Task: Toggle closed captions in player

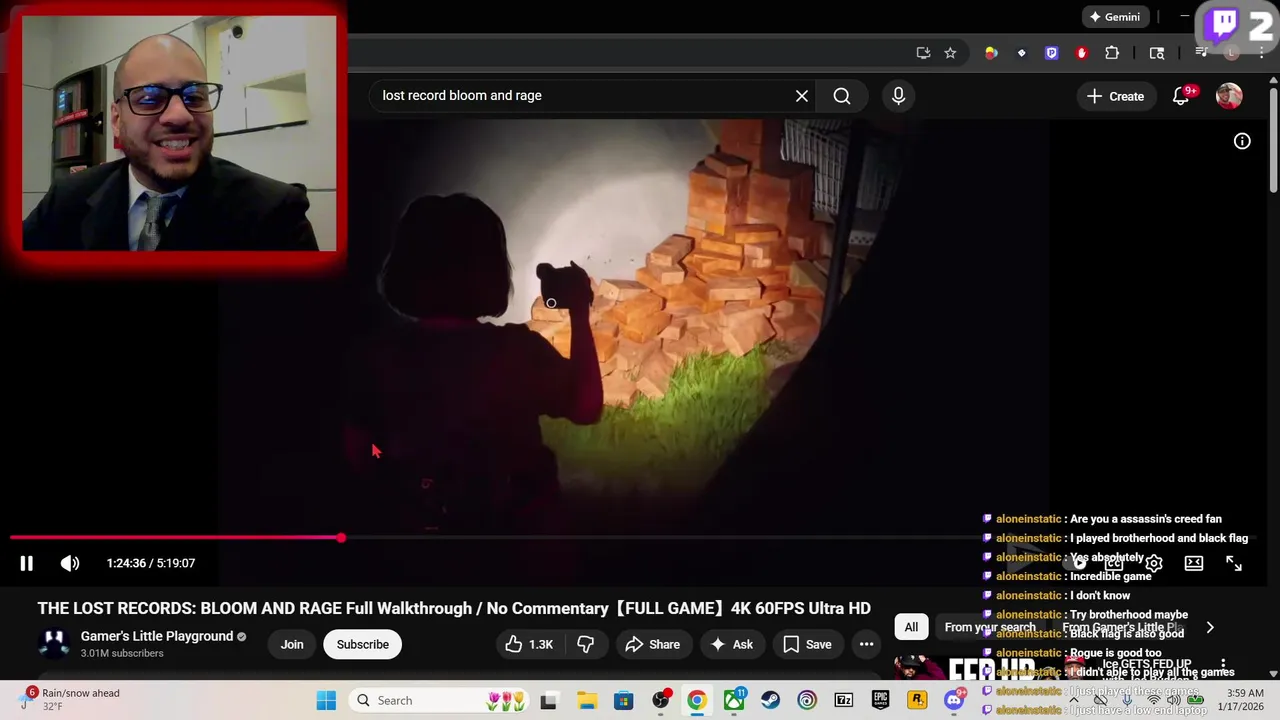Action: click(1113, 563)
